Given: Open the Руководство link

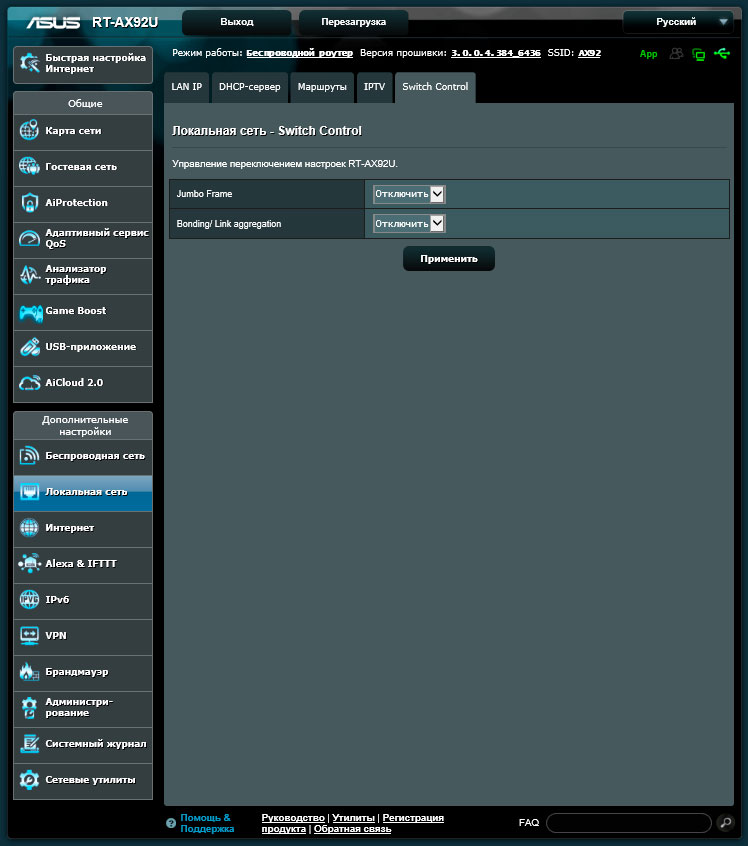Looking at the screenshot, I should point(293,818).
